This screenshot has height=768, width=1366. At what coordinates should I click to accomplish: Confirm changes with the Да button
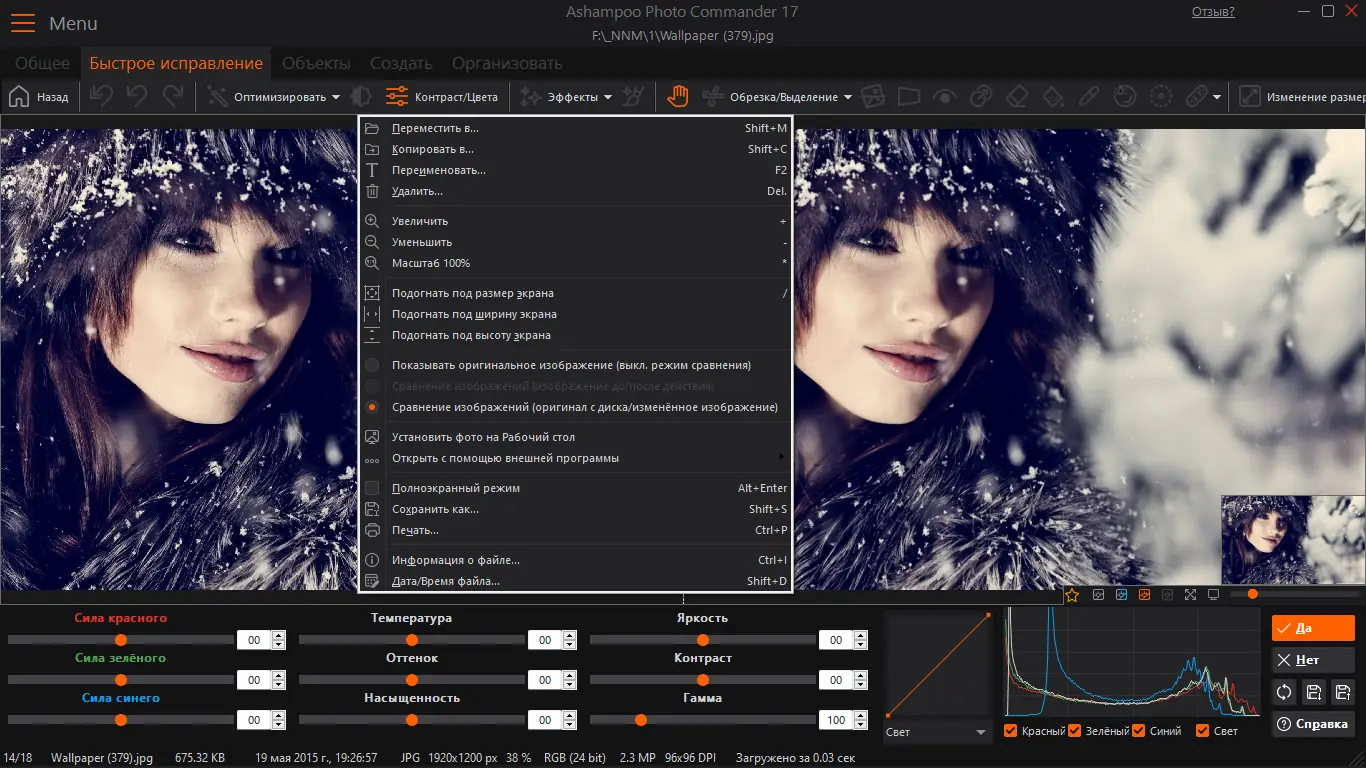(1312, 627)
